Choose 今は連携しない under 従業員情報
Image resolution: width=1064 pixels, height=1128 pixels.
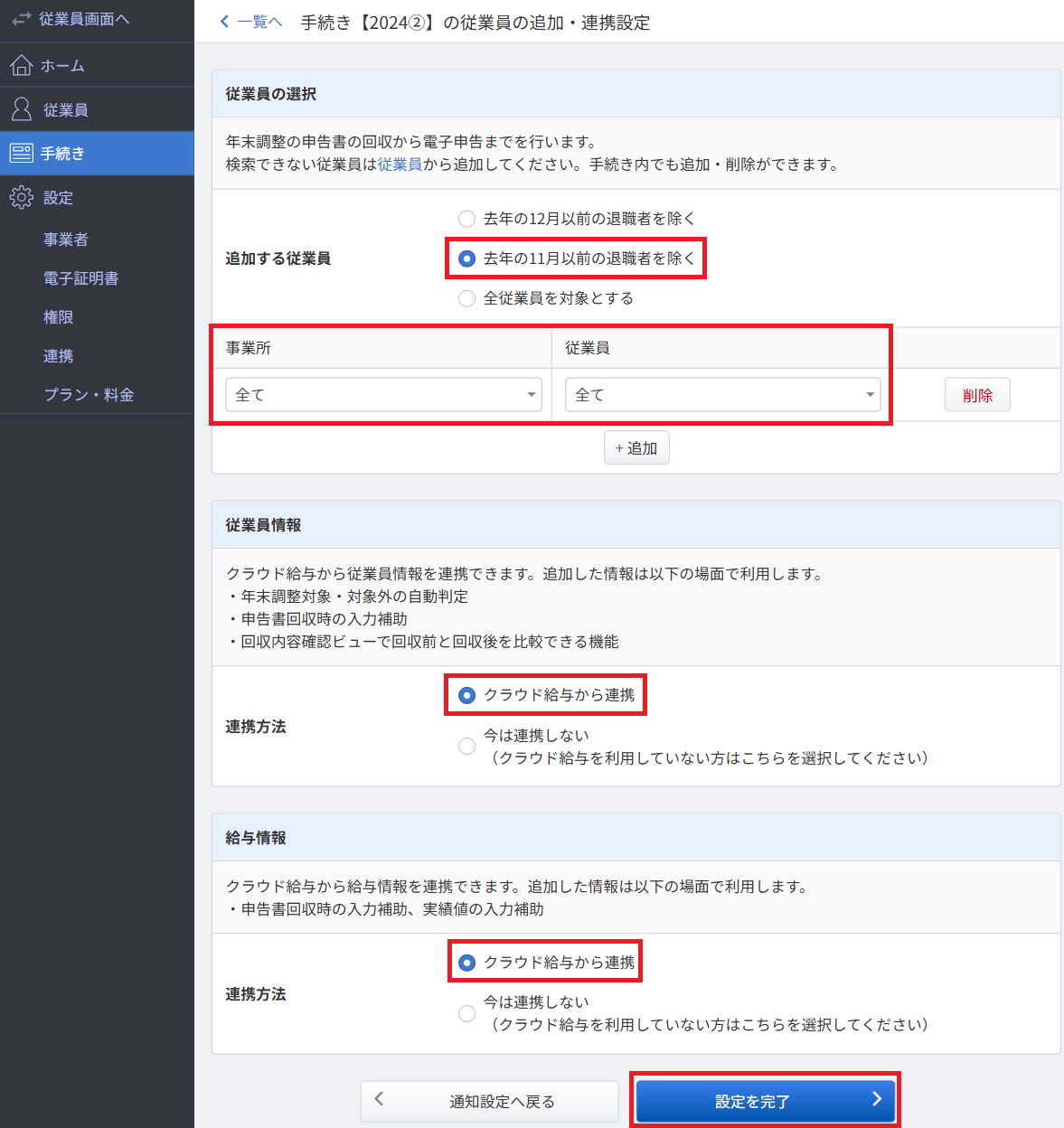click(466, 746)
